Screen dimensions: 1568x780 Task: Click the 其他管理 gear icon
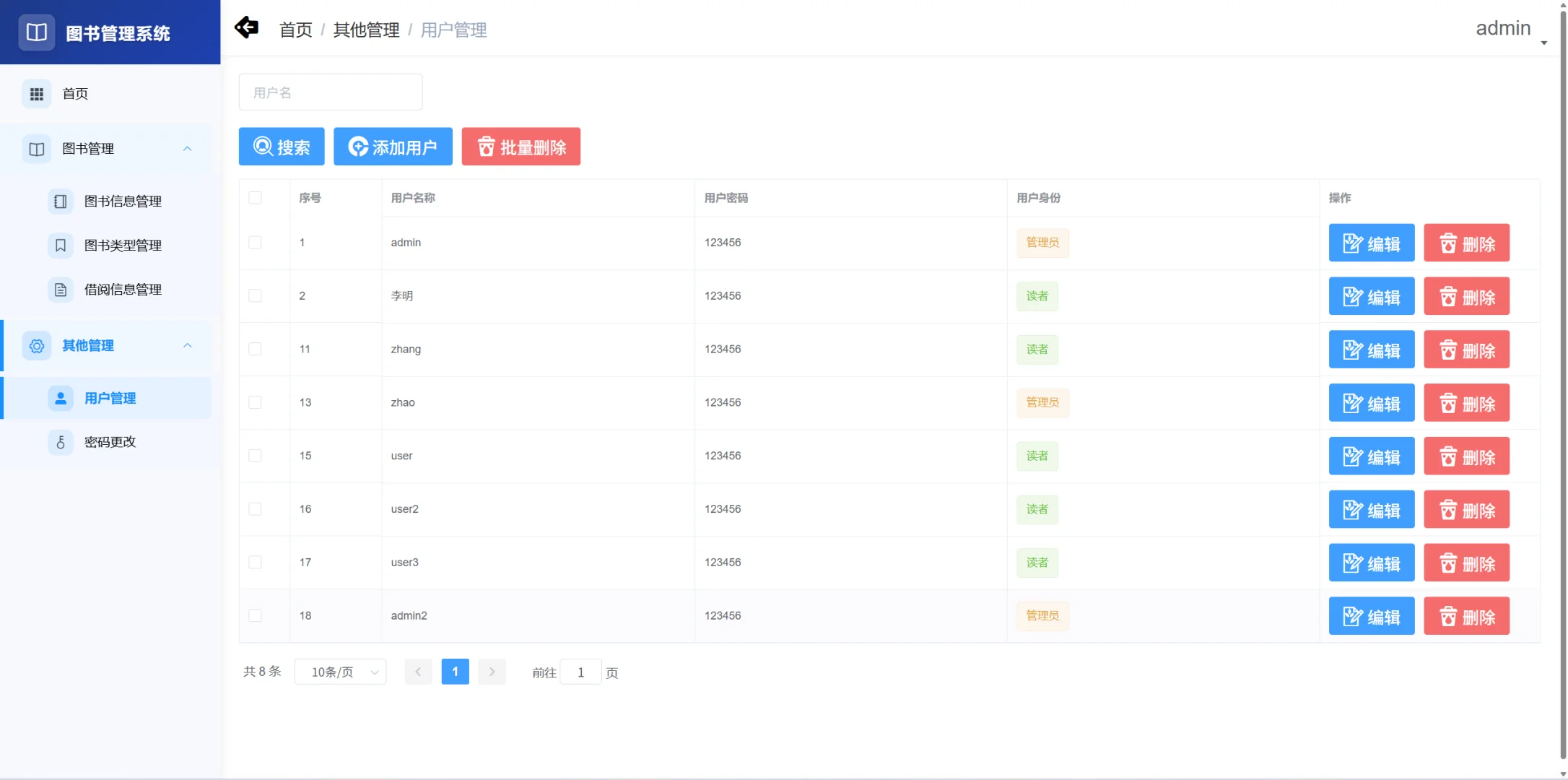pyautogui.click(x=37, y=346)
